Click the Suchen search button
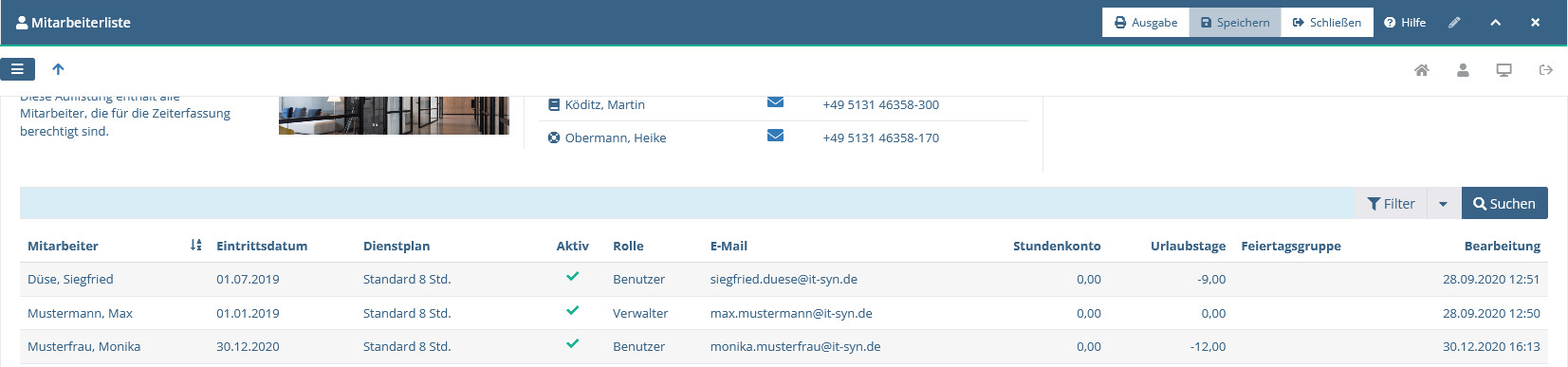The width and height of the screenshot is (1568, 367). point(1504,204)
